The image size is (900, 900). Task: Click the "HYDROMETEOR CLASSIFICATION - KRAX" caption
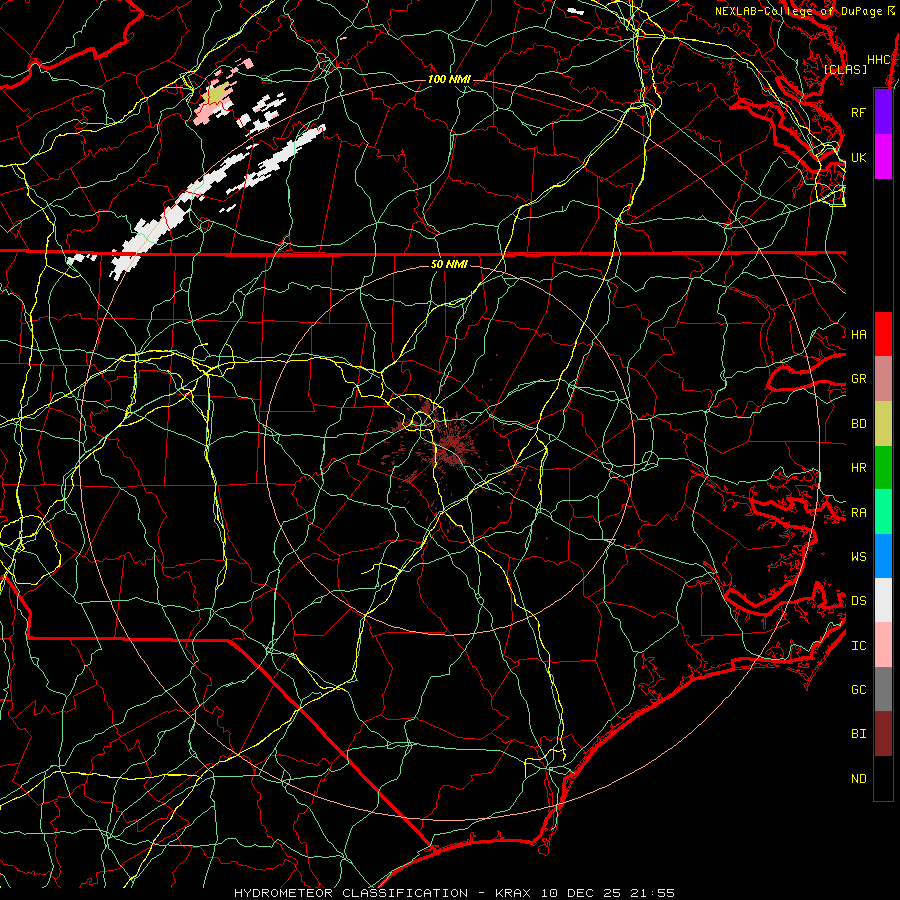click(x=382, y=893)
